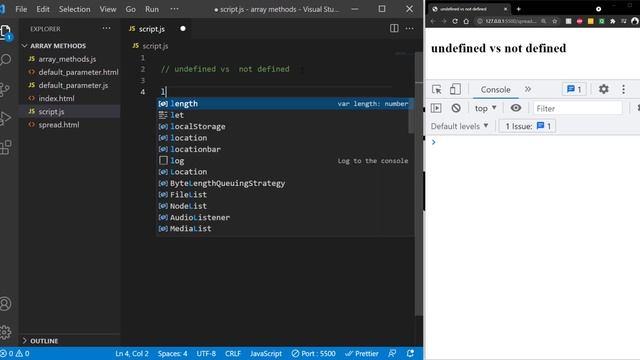Switch to the Console tab in DevTools

pyautogui.click(x=495, y=89)
